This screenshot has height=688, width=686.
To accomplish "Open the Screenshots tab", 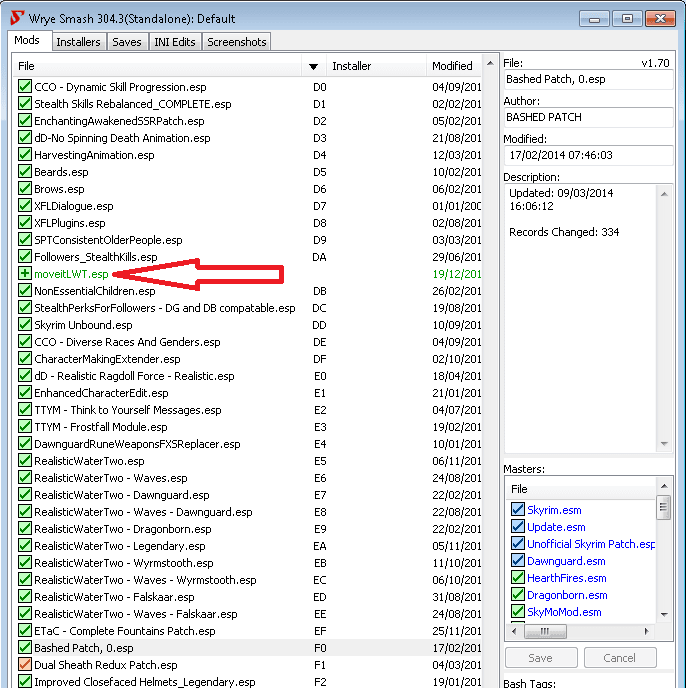I will [237, 42].
